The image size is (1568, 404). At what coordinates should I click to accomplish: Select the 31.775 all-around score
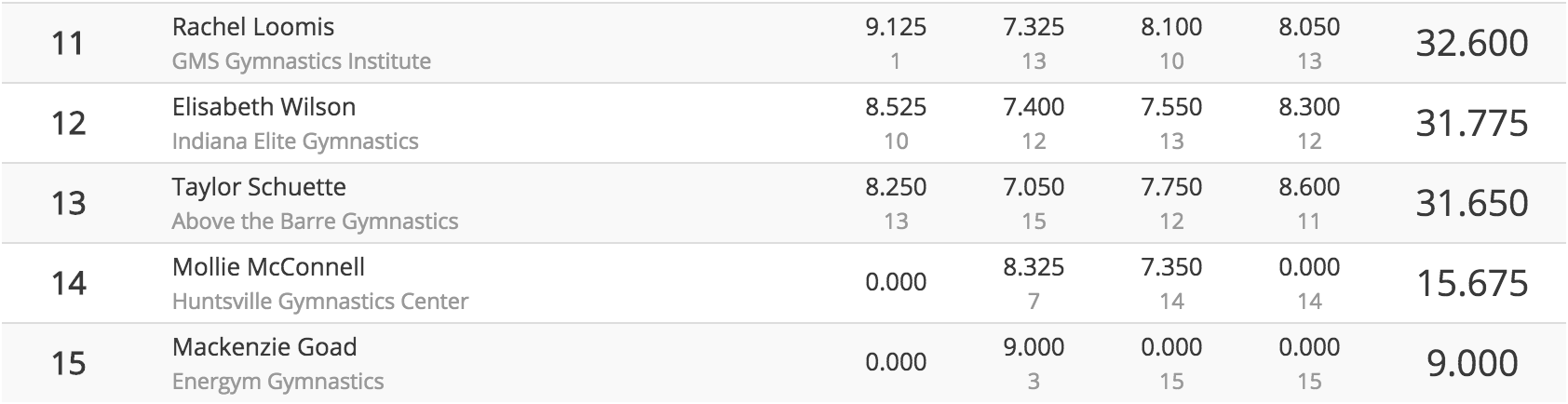pyautogui.click(x=1472, y=124)
